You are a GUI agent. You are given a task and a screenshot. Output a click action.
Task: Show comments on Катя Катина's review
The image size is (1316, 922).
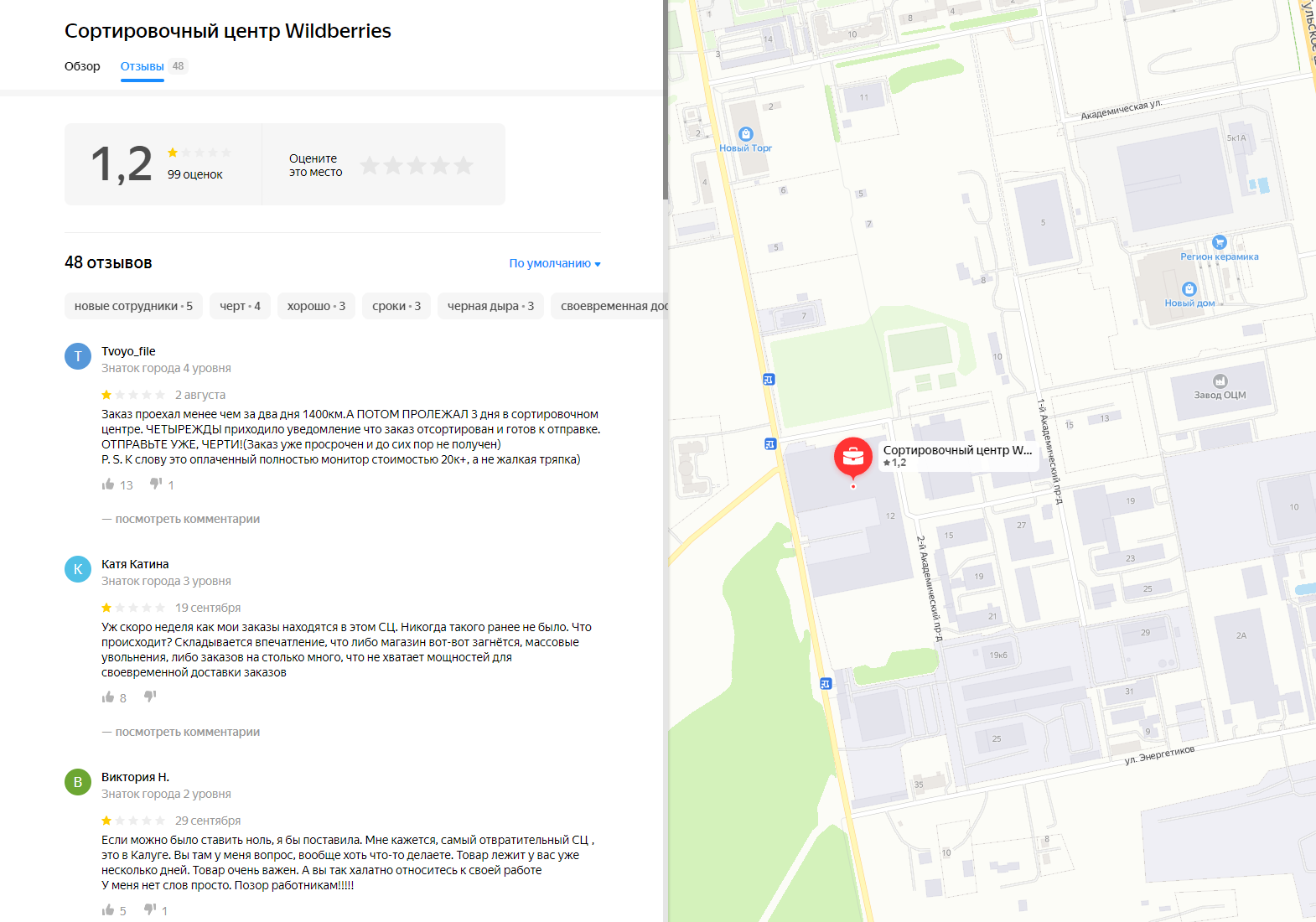181,732
